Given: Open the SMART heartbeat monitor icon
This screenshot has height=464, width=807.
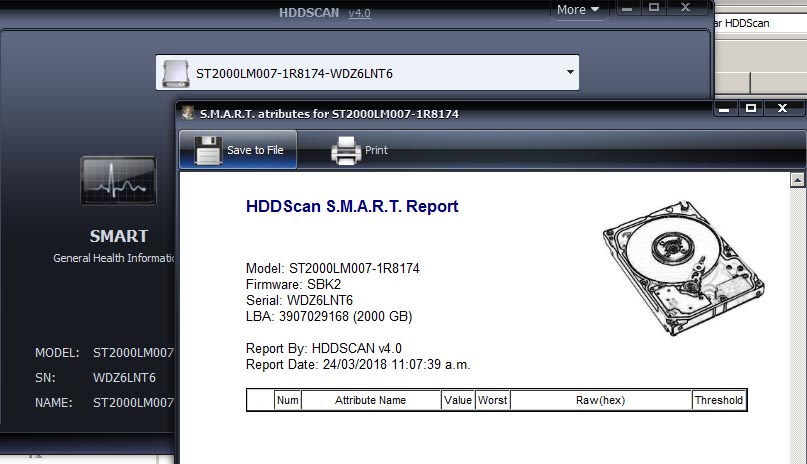Looking at the screenshot, I should click(x=118, y=181).
